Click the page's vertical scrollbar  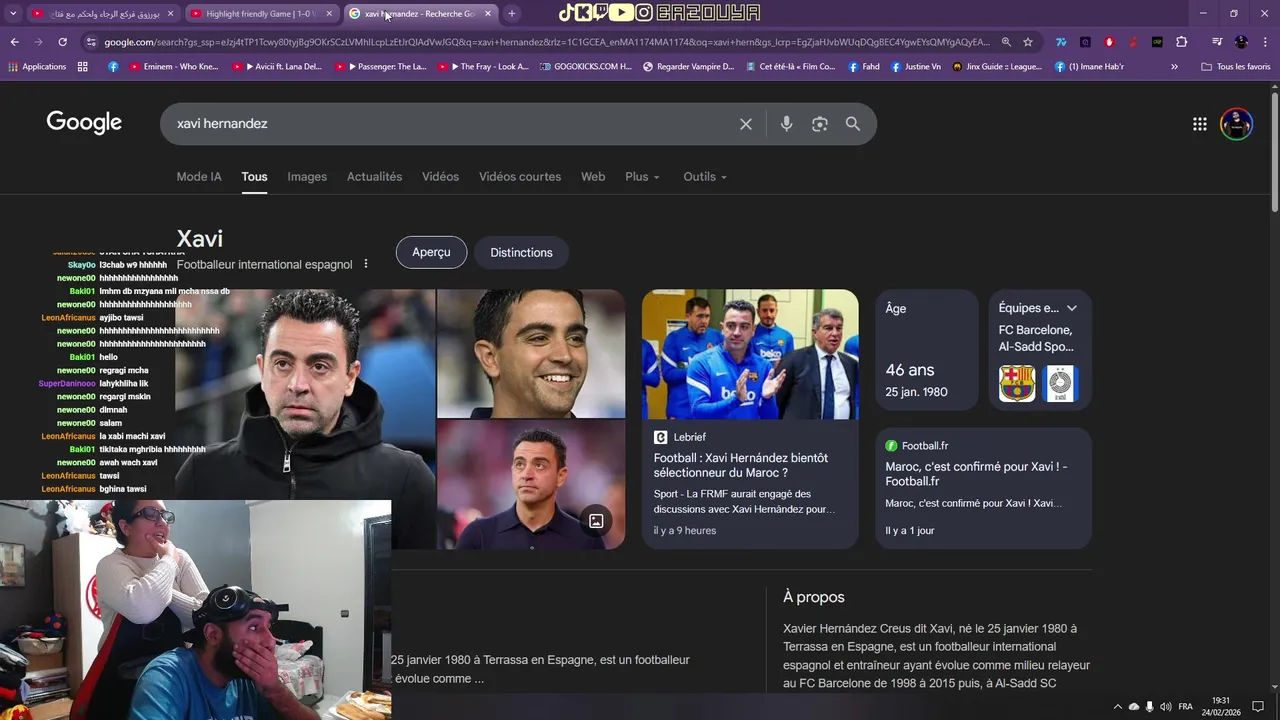(x=1275, y=150)
